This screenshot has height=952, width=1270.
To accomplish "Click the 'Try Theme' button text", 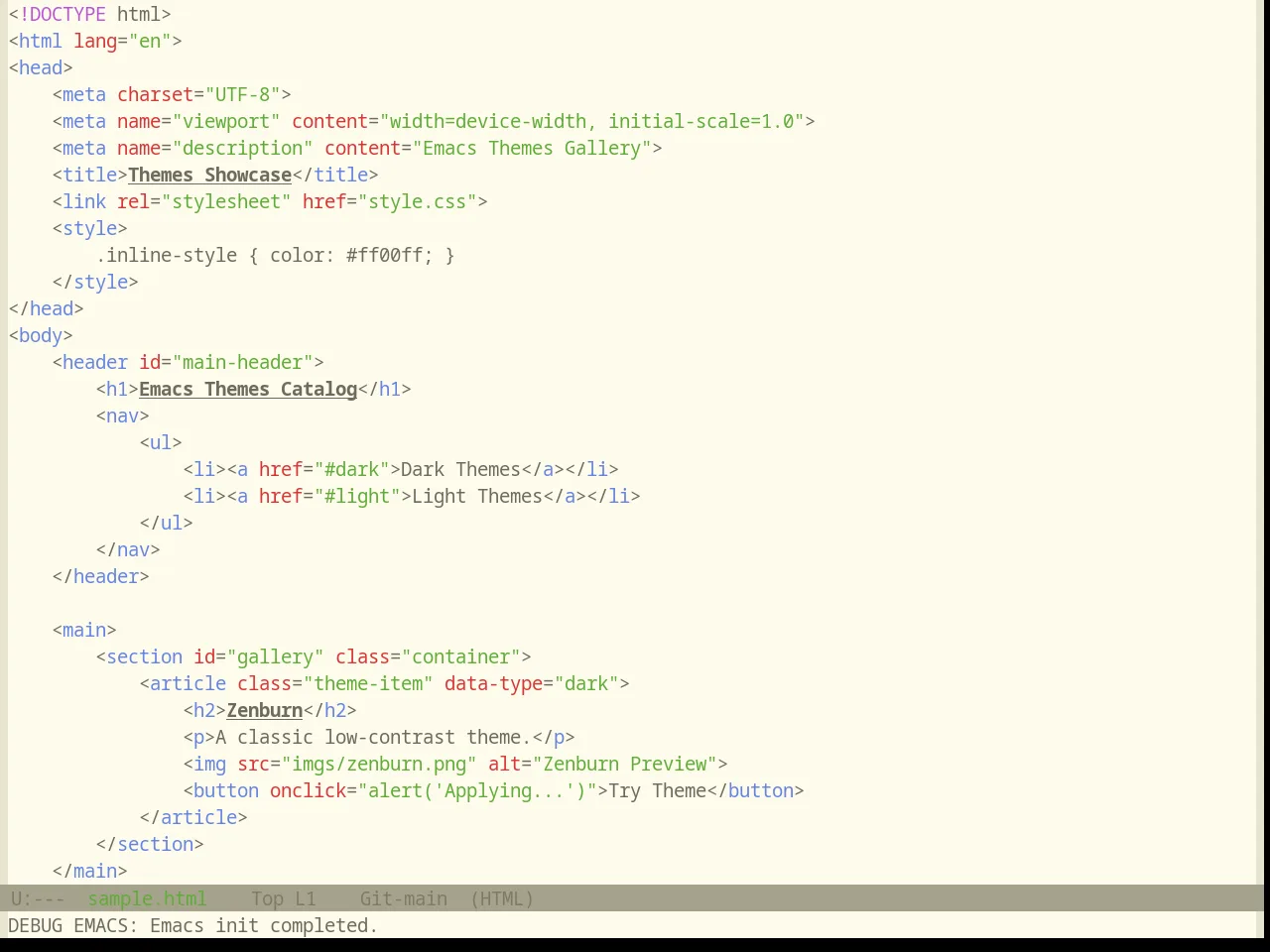I will 658,791.
